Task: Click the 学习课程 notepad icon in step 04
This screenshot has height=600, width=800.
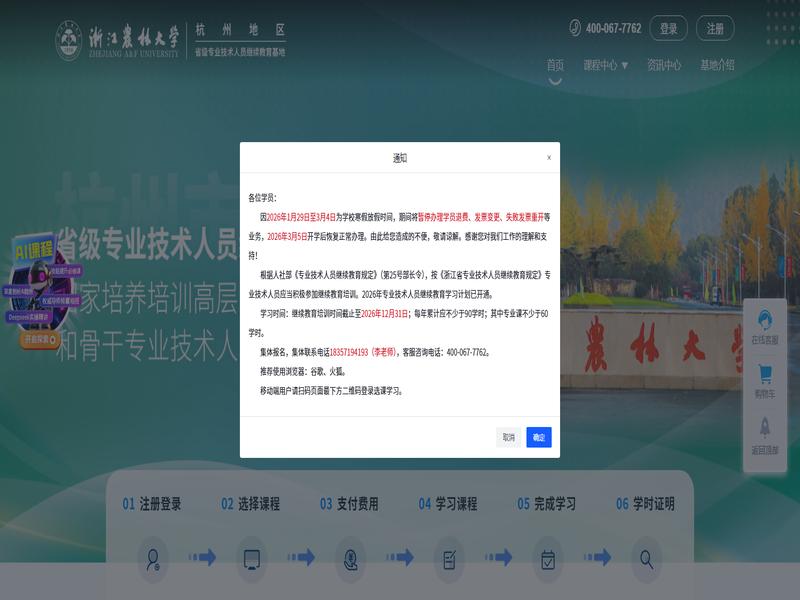Action: tap(449, 558)
